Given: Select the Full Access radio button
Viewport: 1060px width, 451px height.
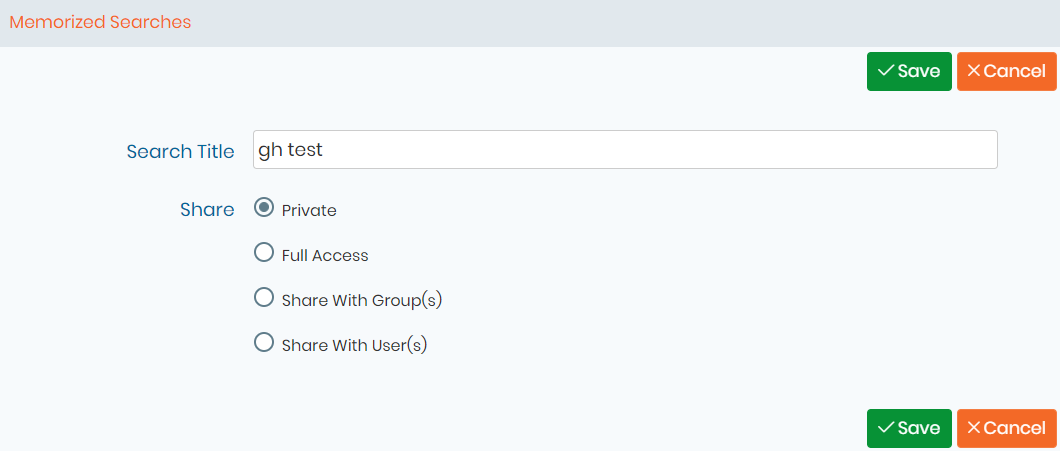Looking at the screenshot, I should [264, 253].
